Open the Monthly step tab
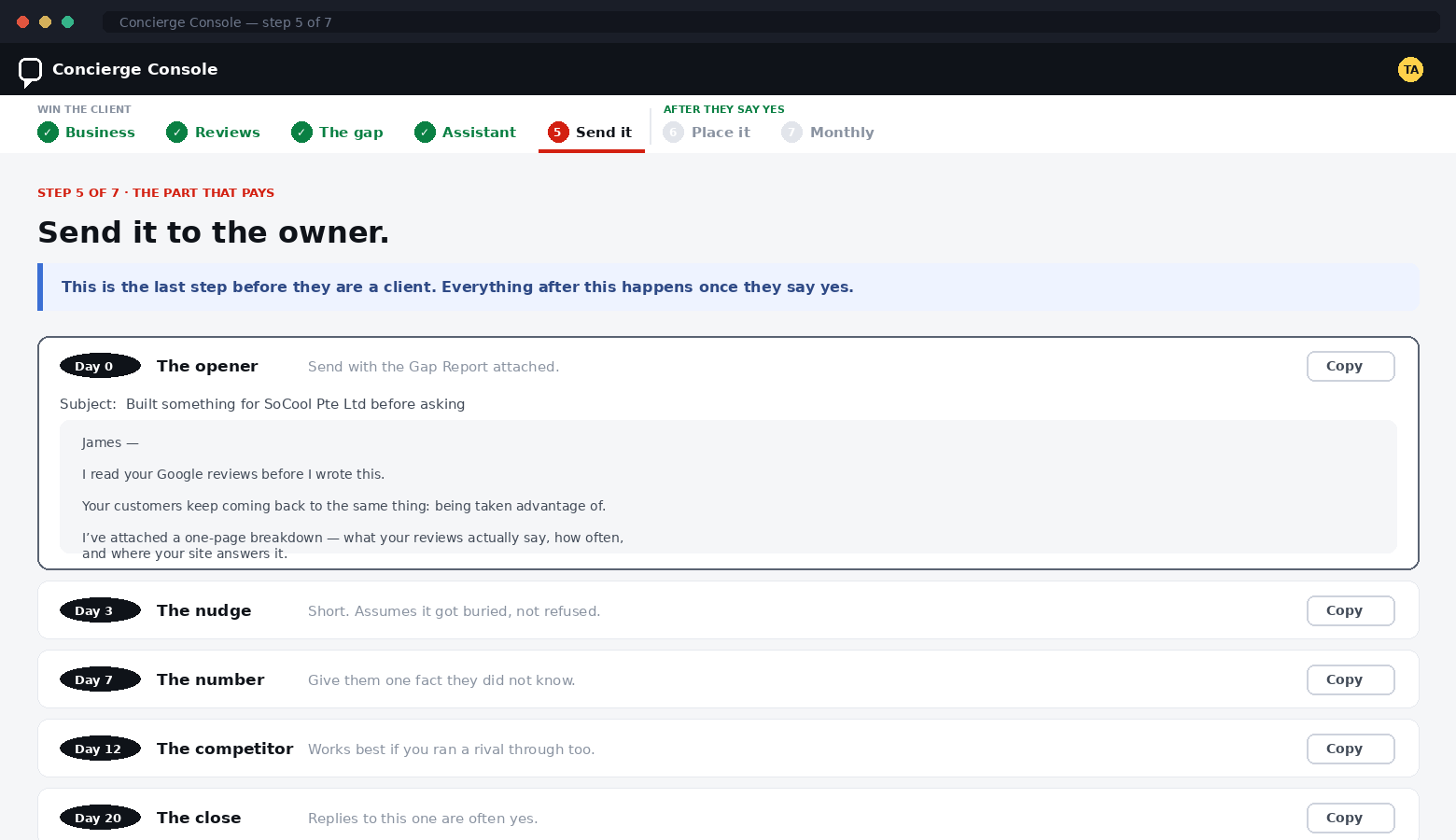The width and height of the screenshot is (1456, 840). [x=829, y=133]
